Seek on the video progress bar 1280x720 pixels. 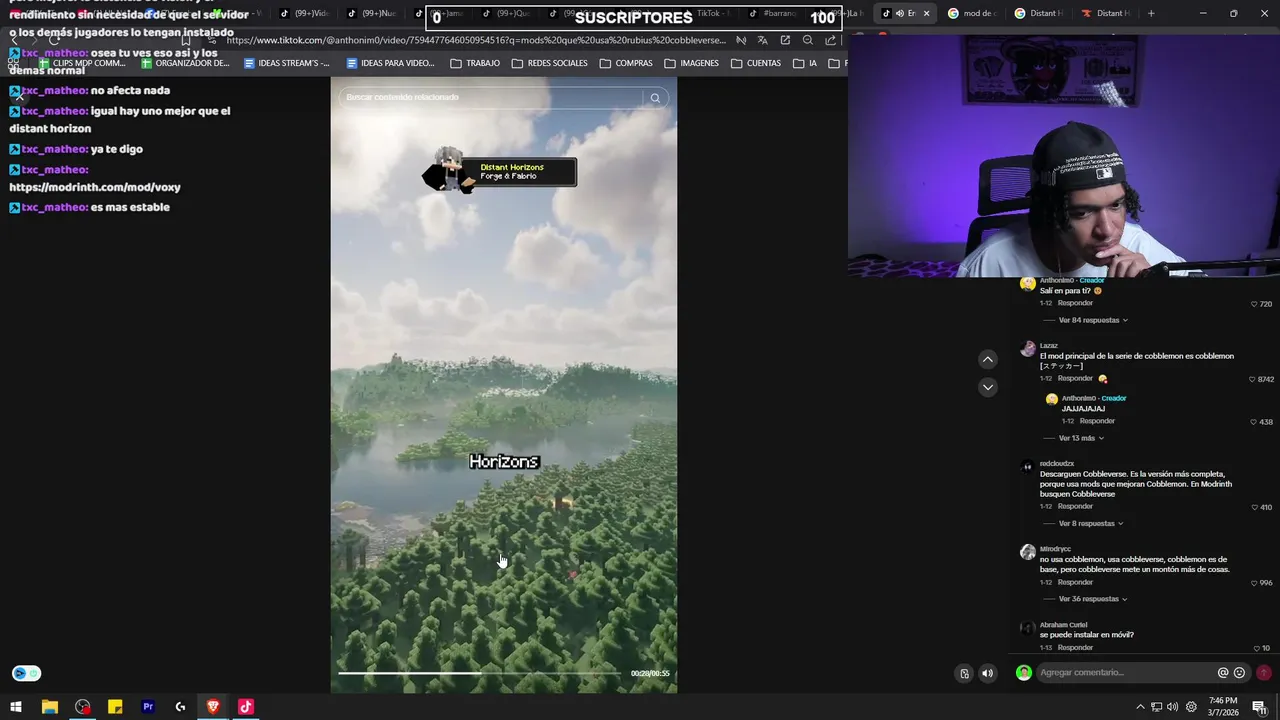[x=479, y=673]
